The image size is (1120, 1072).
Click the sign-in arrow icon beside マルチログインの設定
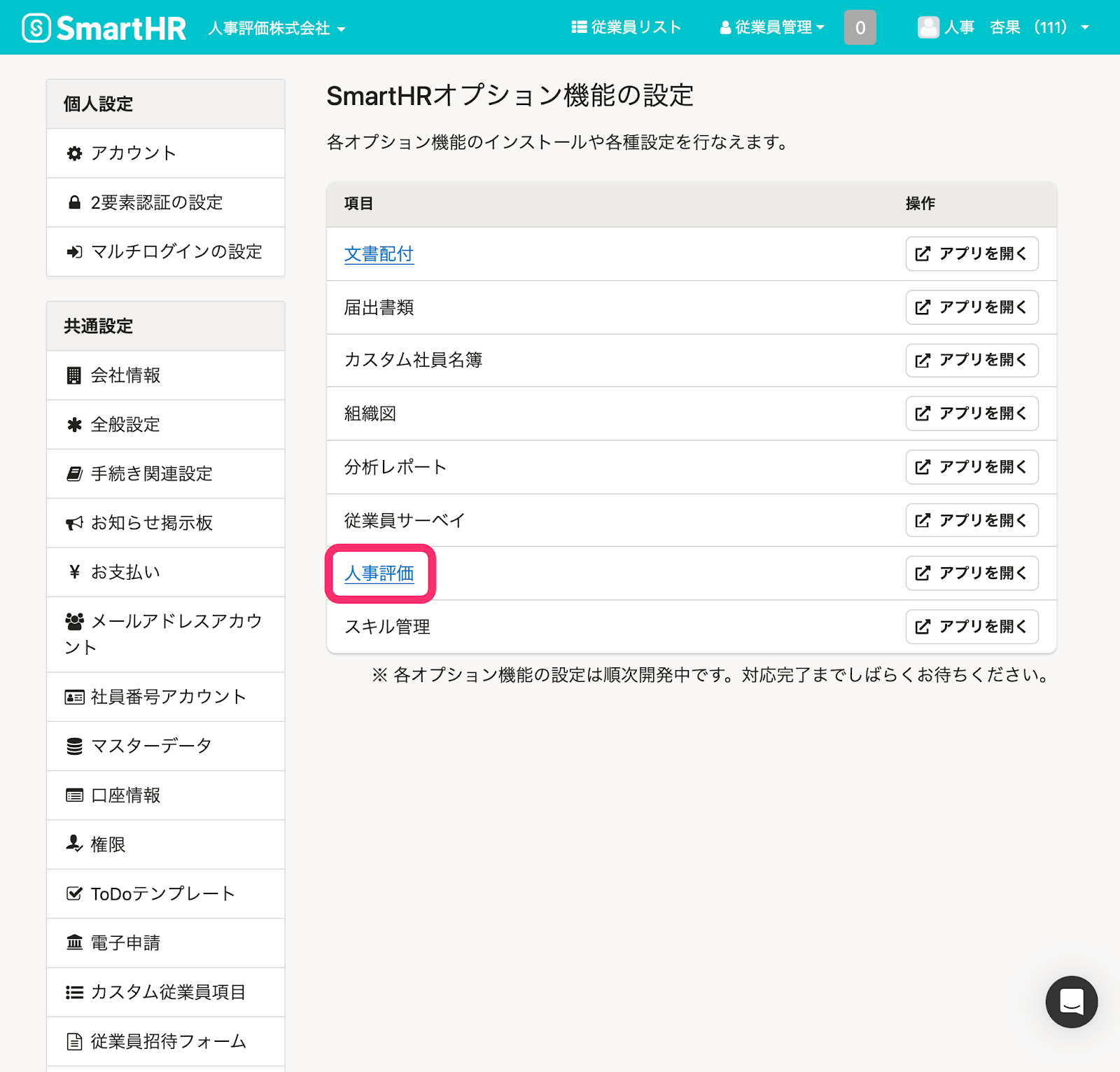tap(74, 251)
